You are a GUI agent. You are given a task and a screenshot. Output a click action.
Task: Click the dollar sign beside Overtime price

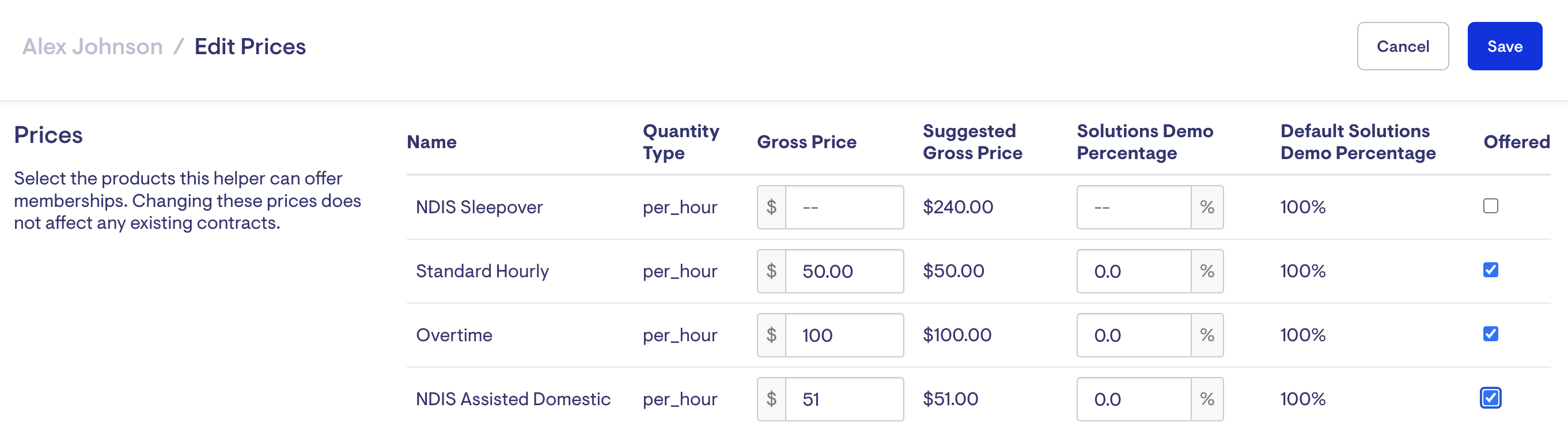[771, 335]
